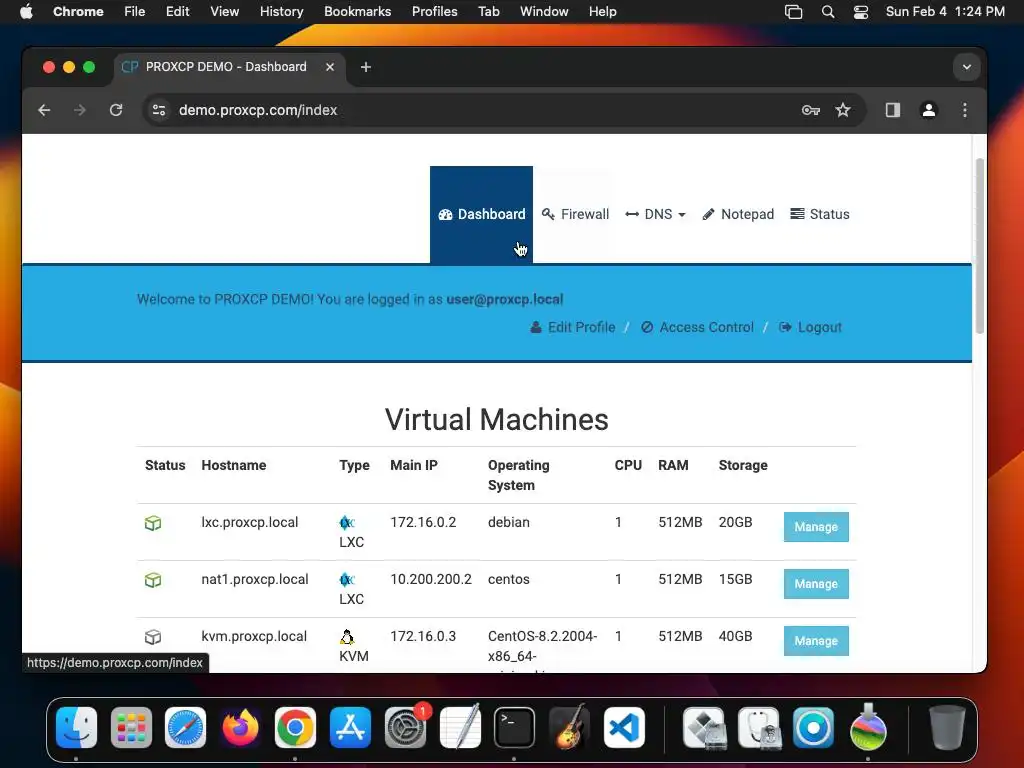Open the Bookmarks menu

click(x=357, y=12)
